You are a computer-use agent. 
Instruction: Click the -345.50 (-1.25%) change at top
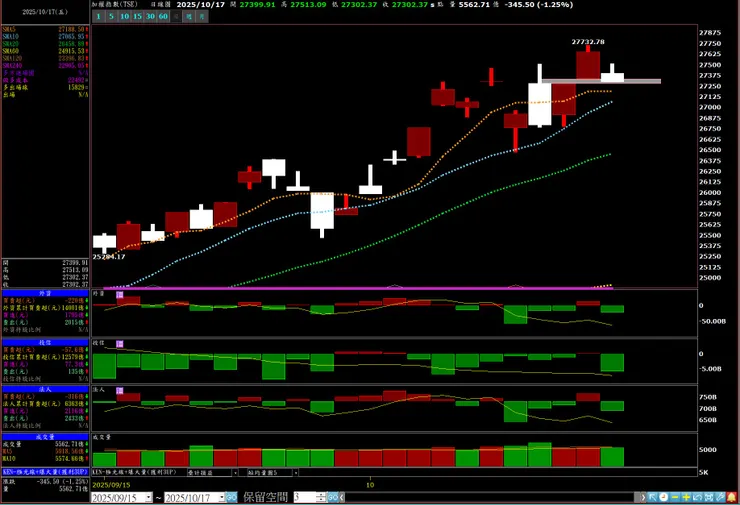(x=538, y=5)
